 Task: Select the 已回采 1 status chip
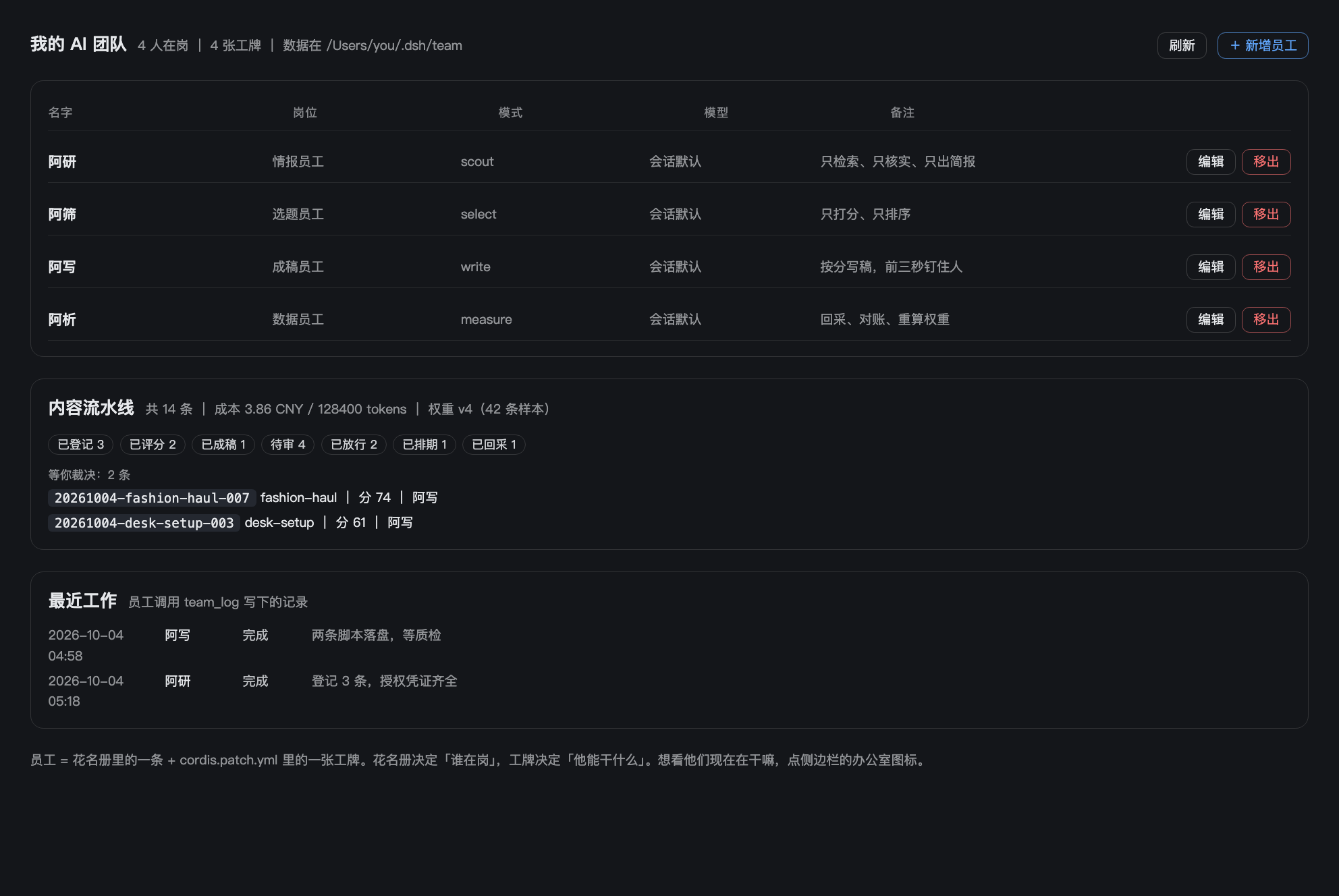(494, 445)
